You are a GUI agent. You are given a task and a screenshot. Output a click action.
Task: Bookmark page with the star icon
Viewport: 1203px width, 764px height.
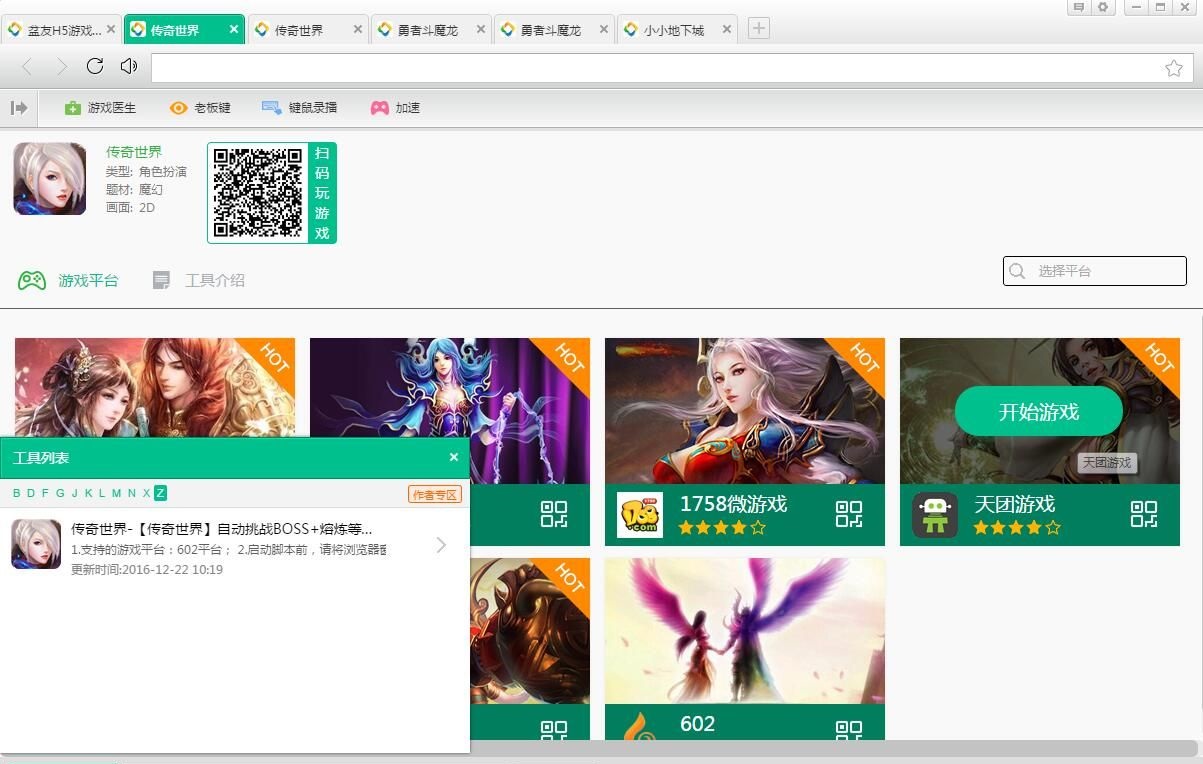point(1173,68)
